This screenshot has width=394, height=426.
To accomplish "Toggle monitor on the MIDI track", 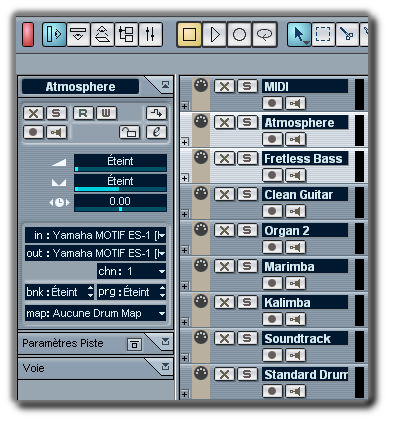I will tap(295, 103).
